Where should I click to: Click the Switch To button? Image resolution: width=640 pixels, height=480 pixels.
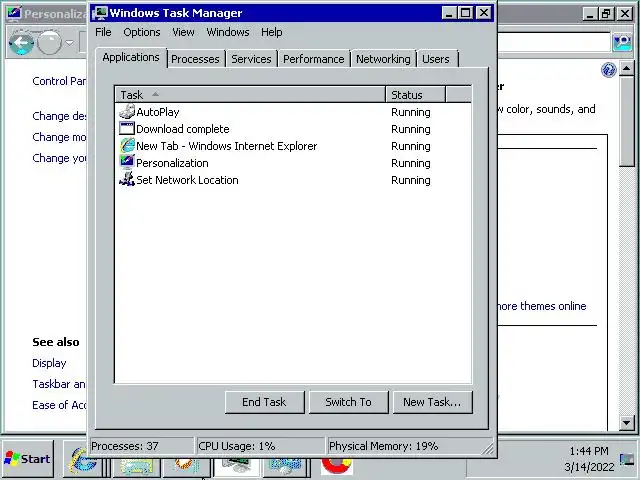click(x=349, y=402)
